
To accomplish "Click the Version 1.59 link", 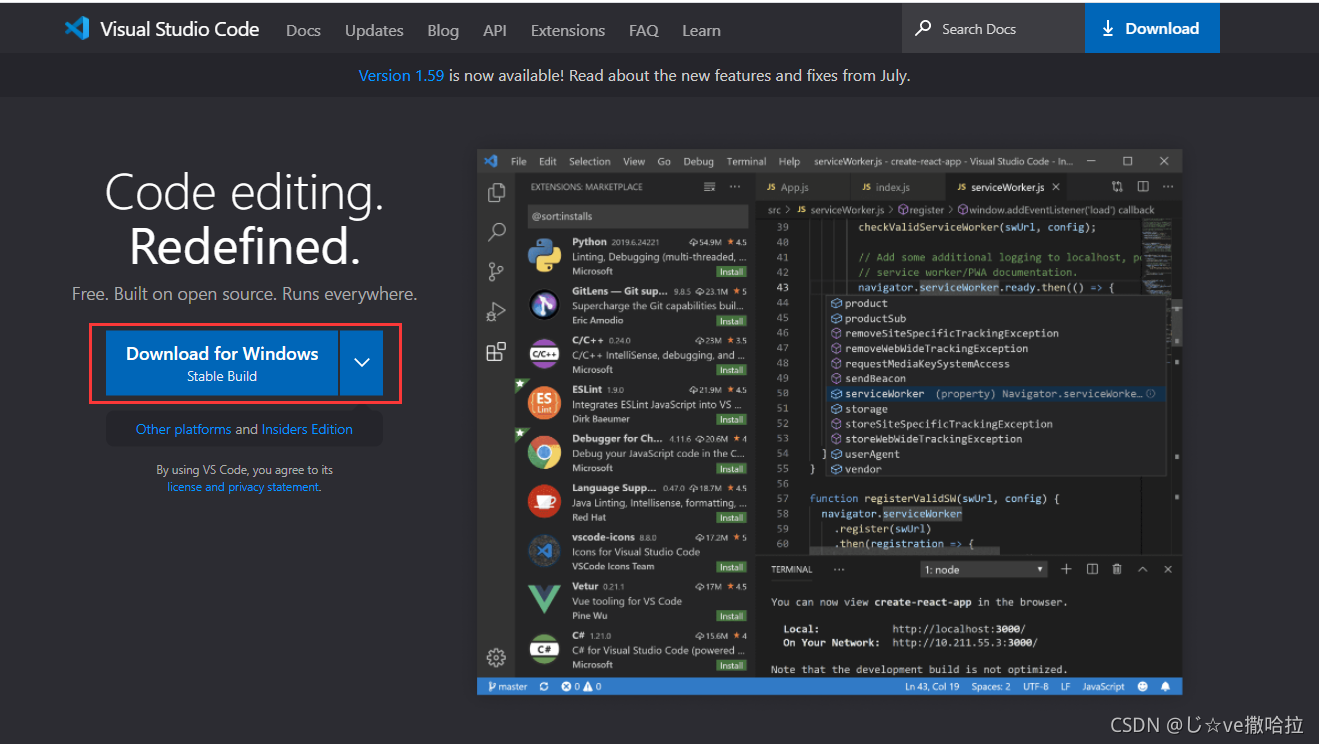I will pos(401,75).
